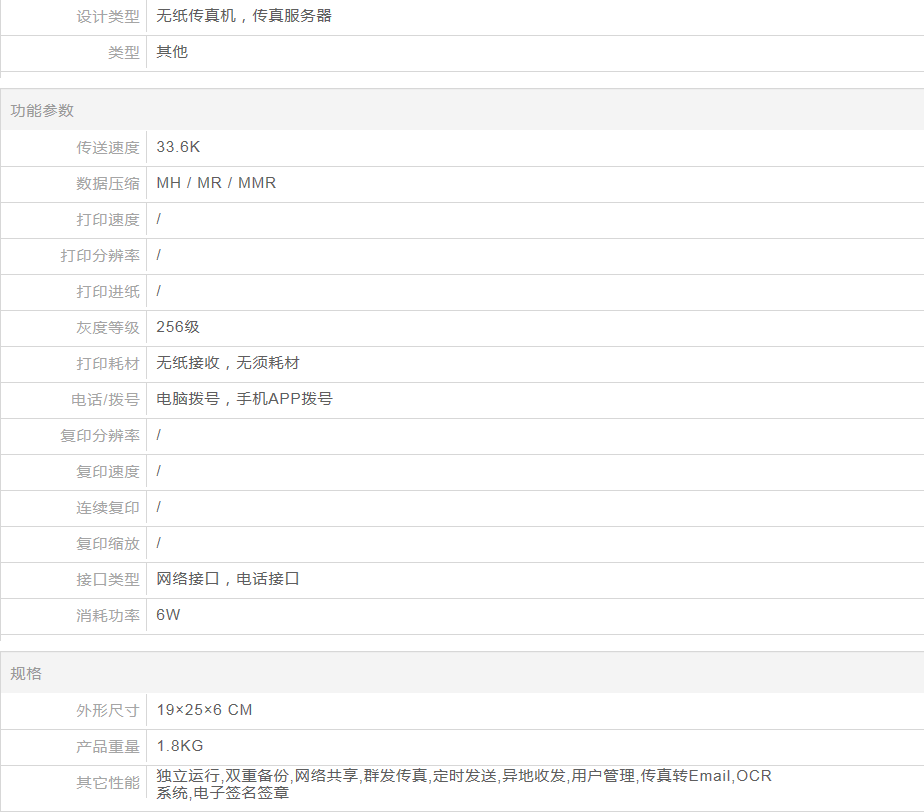The width and height of the screenshot is (924, 812).
Task: Click the 网络接口，电话接口 value
Action: click(x=228, y=579)
